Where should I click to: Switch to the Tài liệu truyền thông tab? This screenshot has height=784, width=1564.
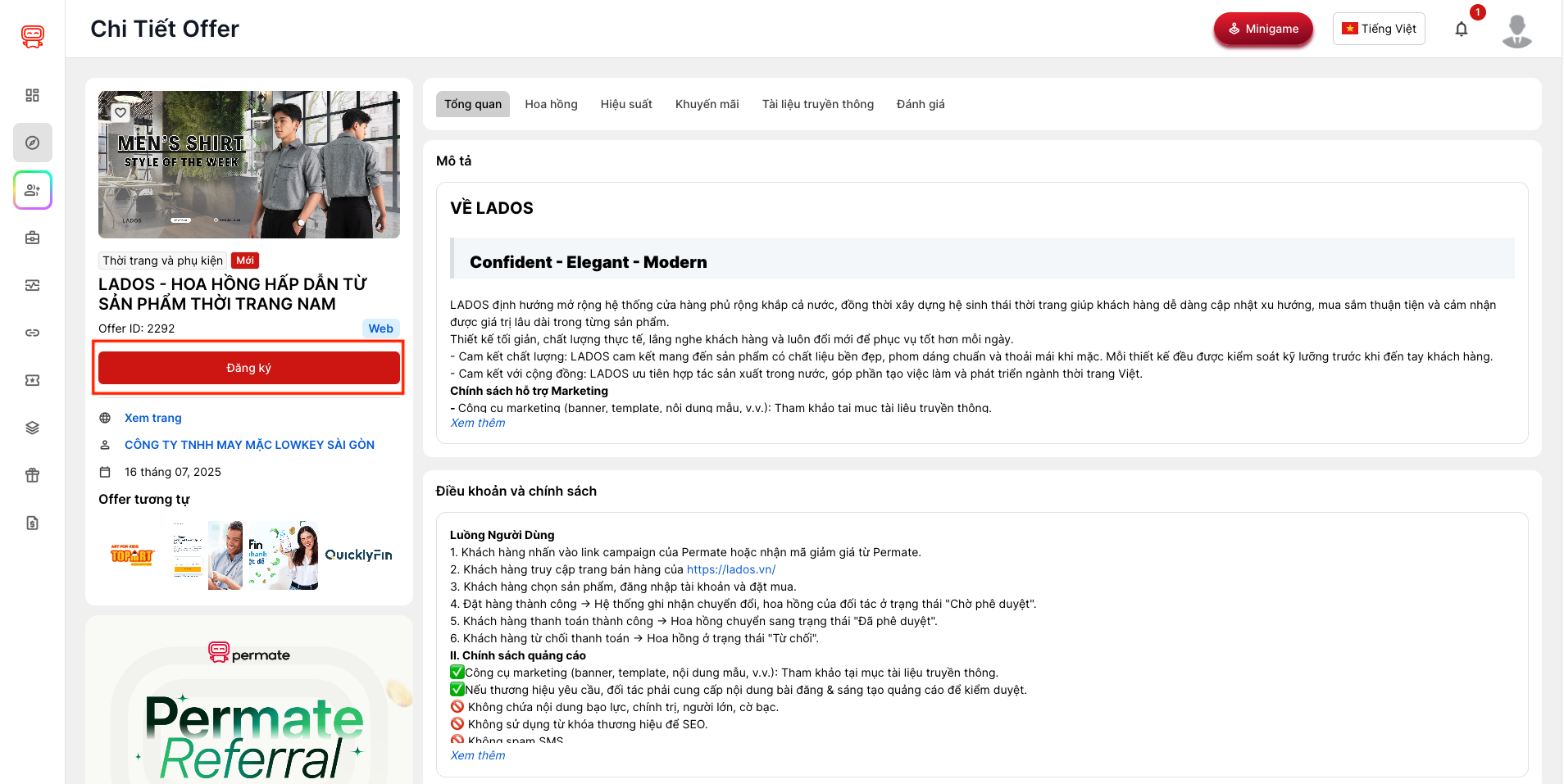tap(818, 104)
